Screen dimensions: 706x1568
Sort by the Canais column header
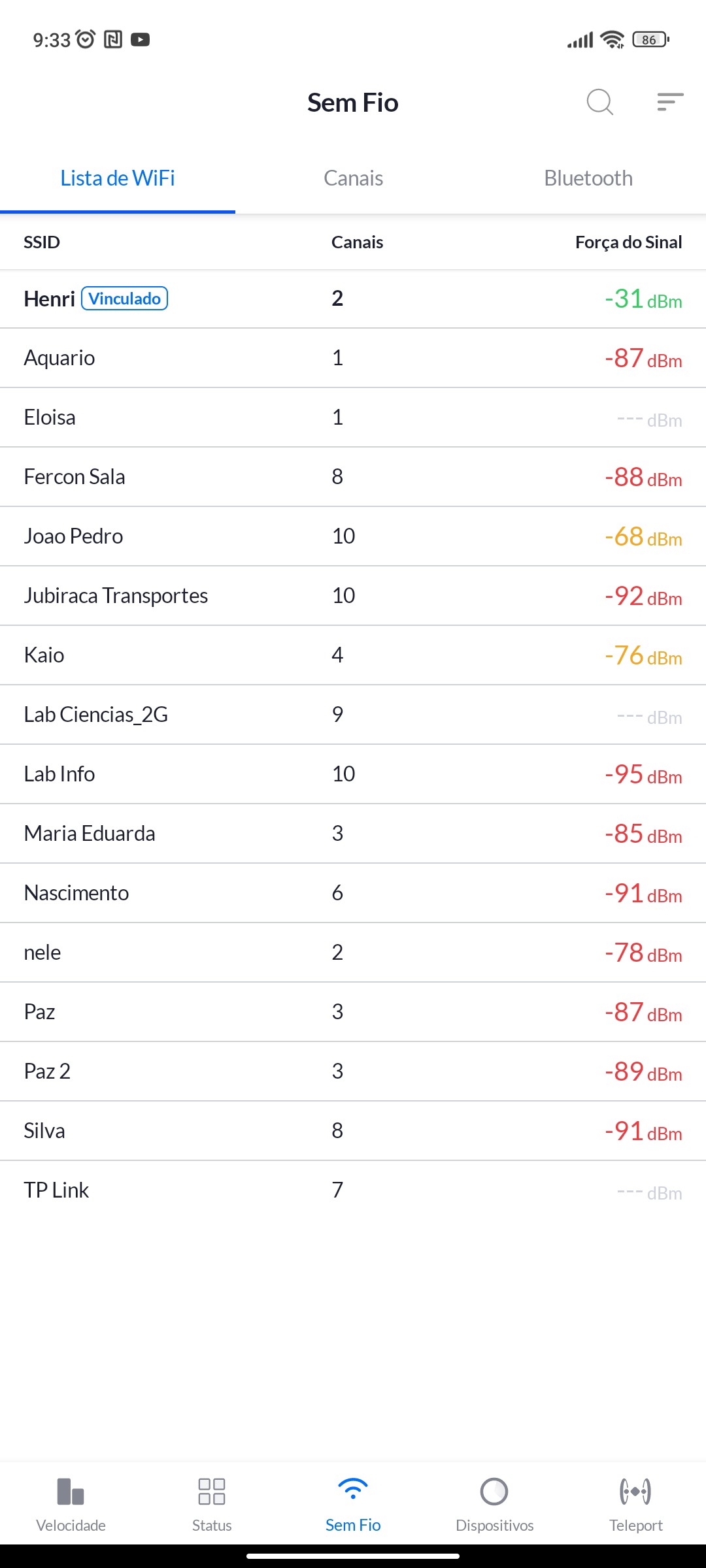point(357,242)
